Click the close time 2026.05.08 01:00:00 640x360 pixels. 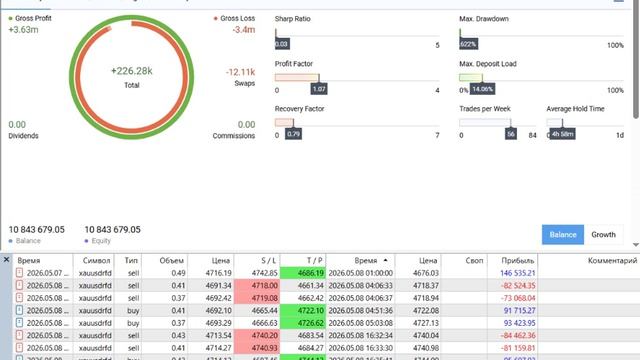[361, 273]
